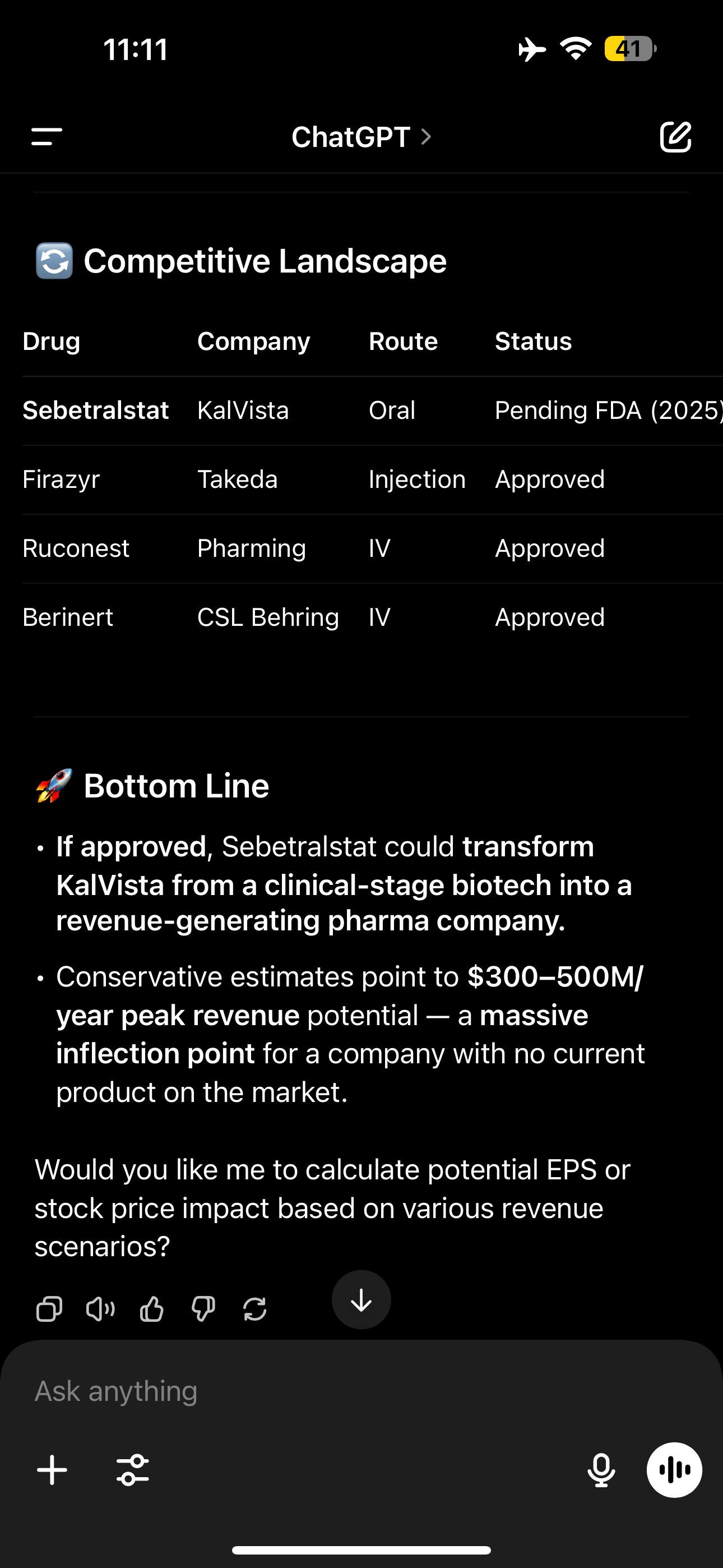Regenerate the response with refresh icon
The width and height of the screenshot is (723, 1568).
(254, 1309)
